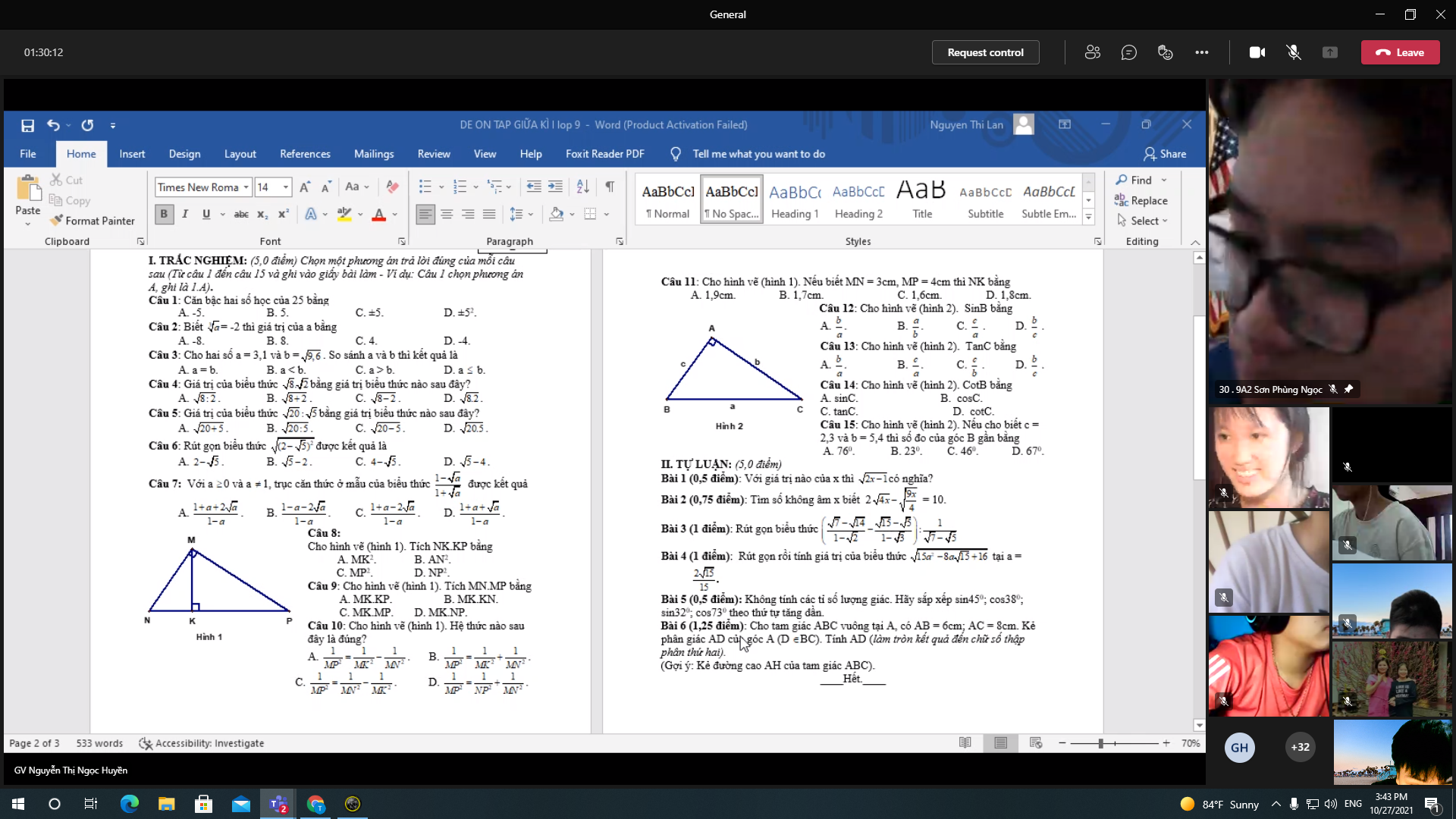Viewport: 1456px width, 819px height.
Task: Scroll down the document scrollbar
Action: pyautogui.click(x=1197, y=726)
